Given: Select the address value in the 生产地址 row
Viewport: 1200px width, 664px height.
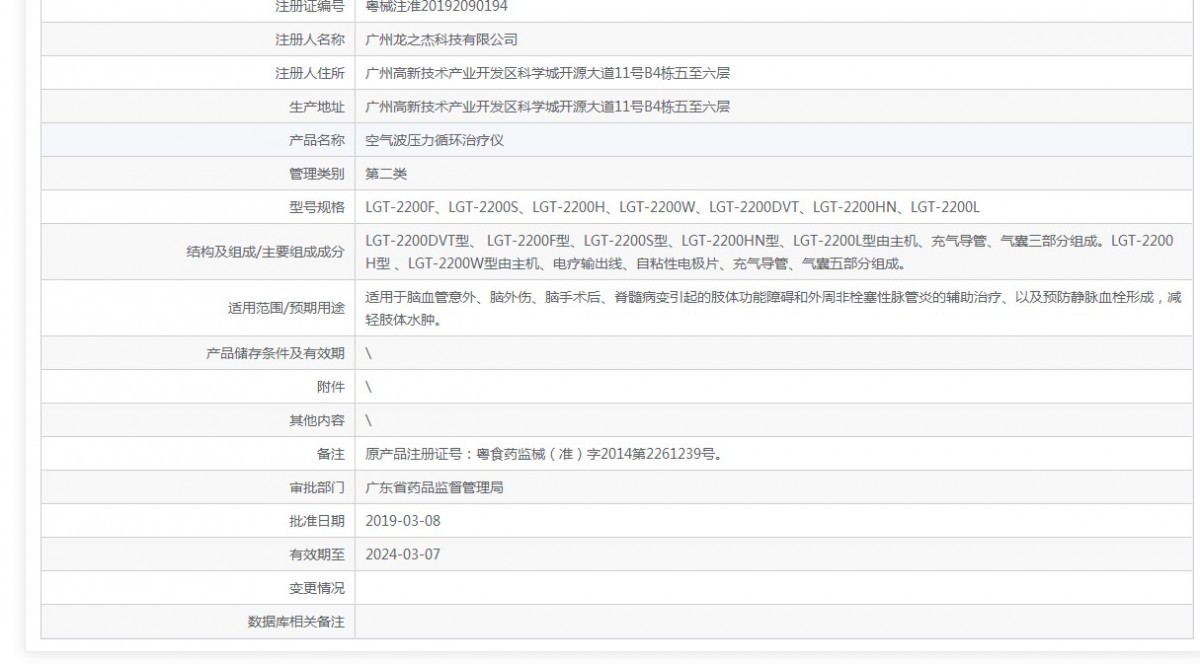Looking at the screenshot, I should point(547,107).
